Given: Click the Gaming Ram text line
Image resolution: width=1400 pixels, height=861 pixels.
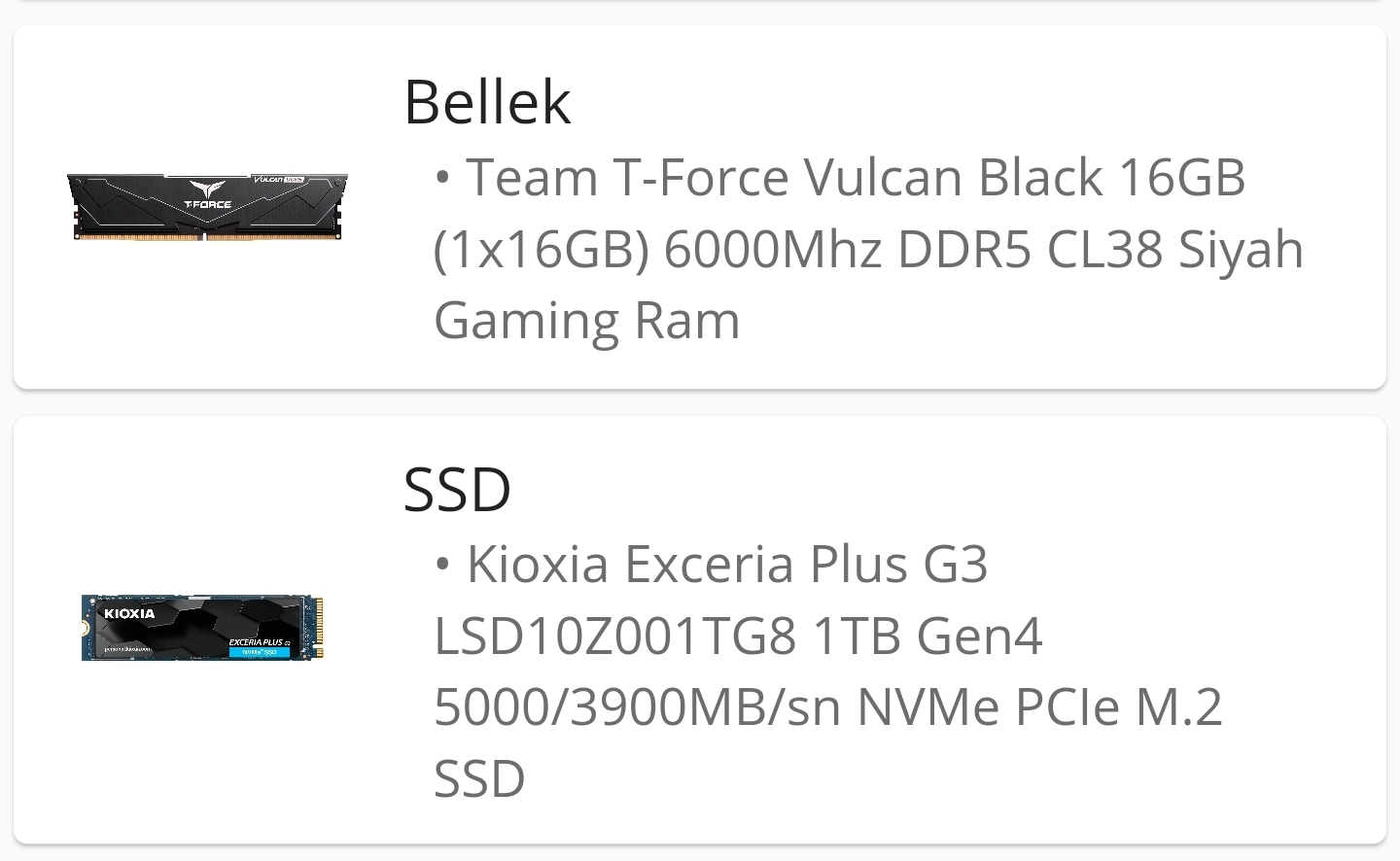Looking at the screenshot, I should click(x=587, y=321).
